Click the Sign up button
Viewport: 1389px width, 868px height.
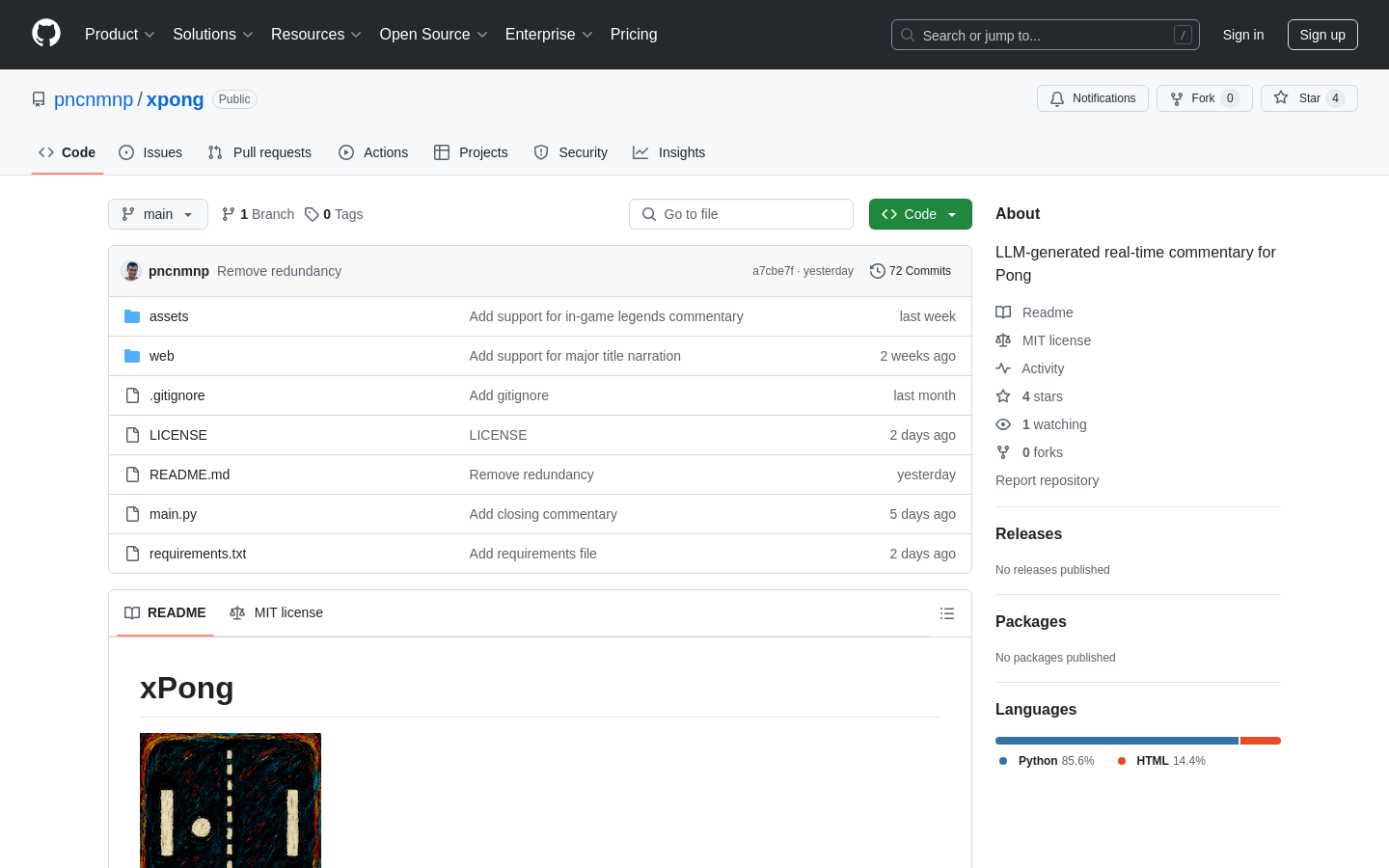click(1321, 35)
